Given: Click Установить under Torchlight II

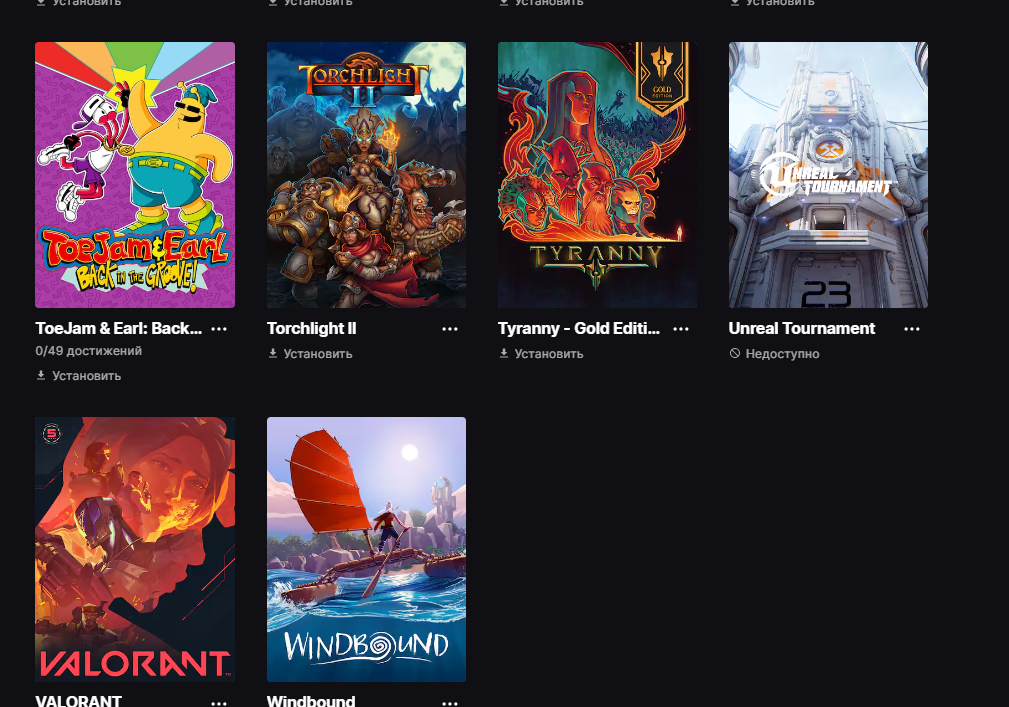Looking at the screenshot, I should pyautogui.click(x=318, y=354).
